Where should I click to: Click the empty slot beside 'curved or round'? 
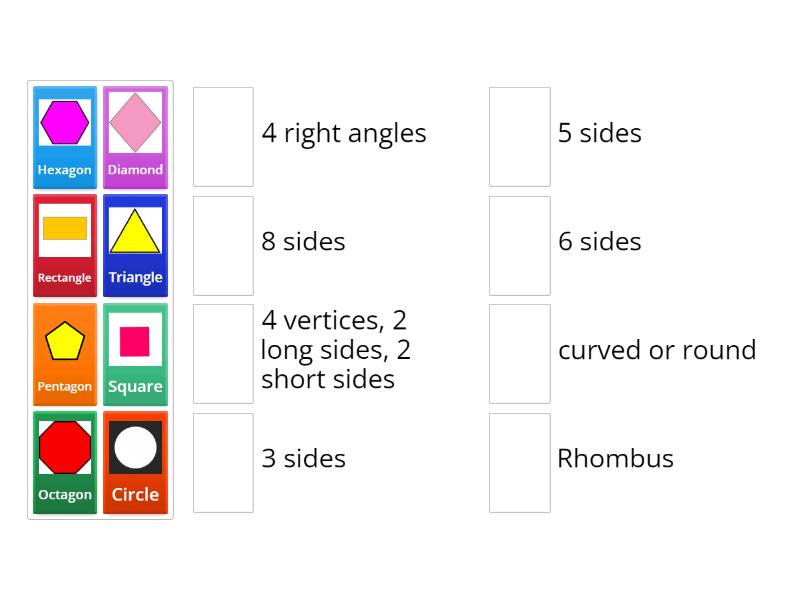pos(519,352)
